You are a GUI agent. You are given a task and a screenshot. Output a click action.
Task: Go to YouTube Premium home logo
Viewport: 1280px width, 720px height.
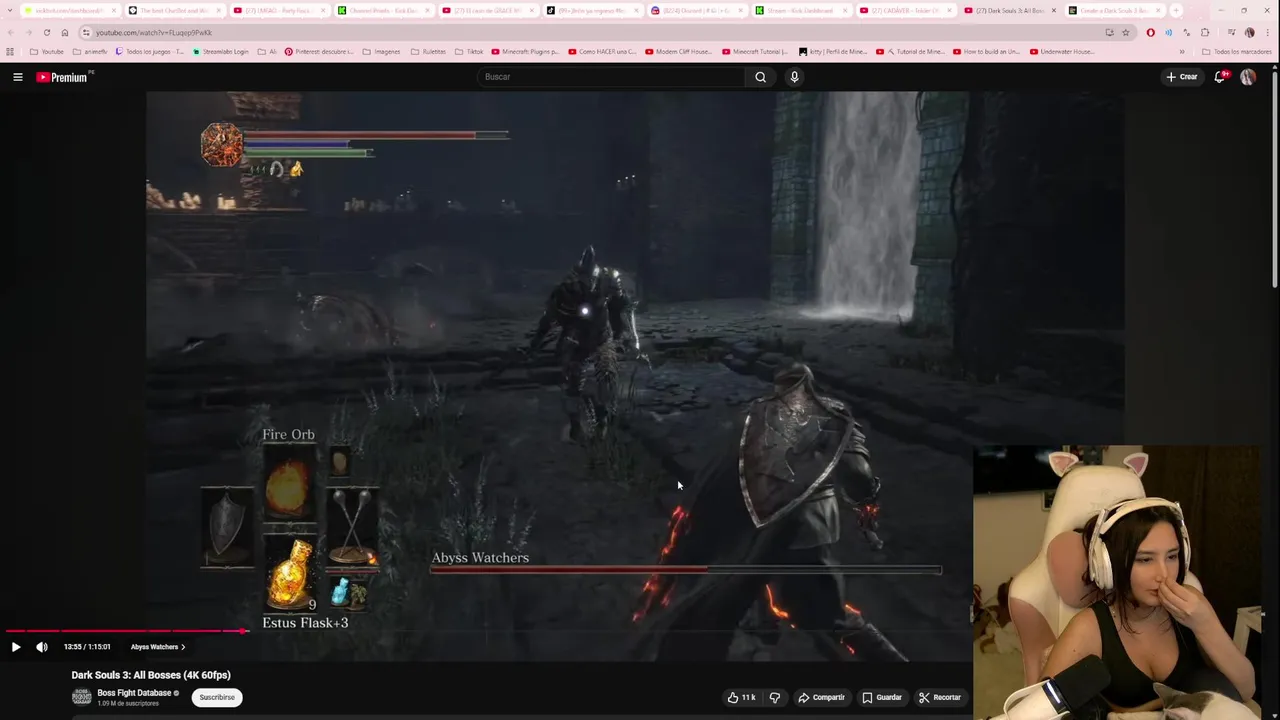pyautogui.click(x=62, y=77)
